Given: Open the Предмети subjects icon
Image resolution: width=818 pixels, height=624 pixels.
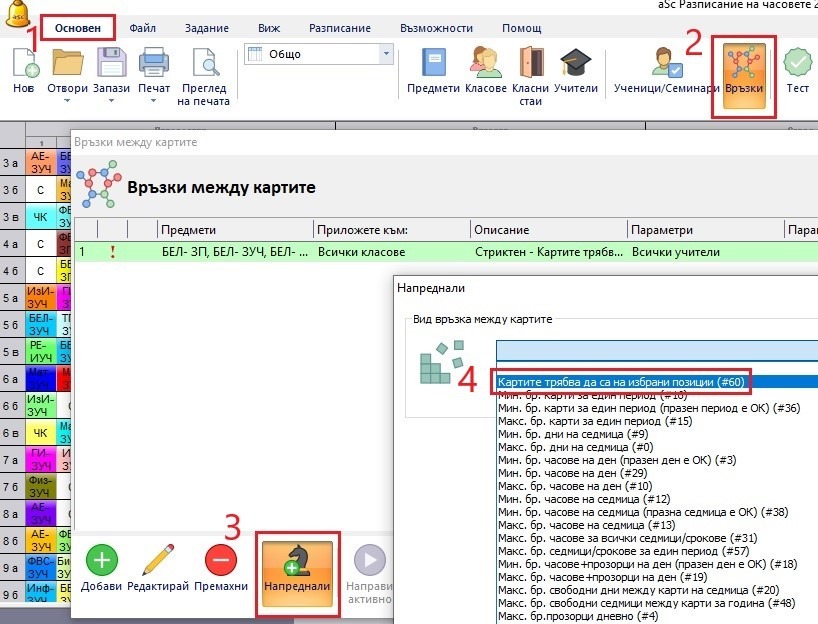Looking at the screenshot, I should pos(434,63).
